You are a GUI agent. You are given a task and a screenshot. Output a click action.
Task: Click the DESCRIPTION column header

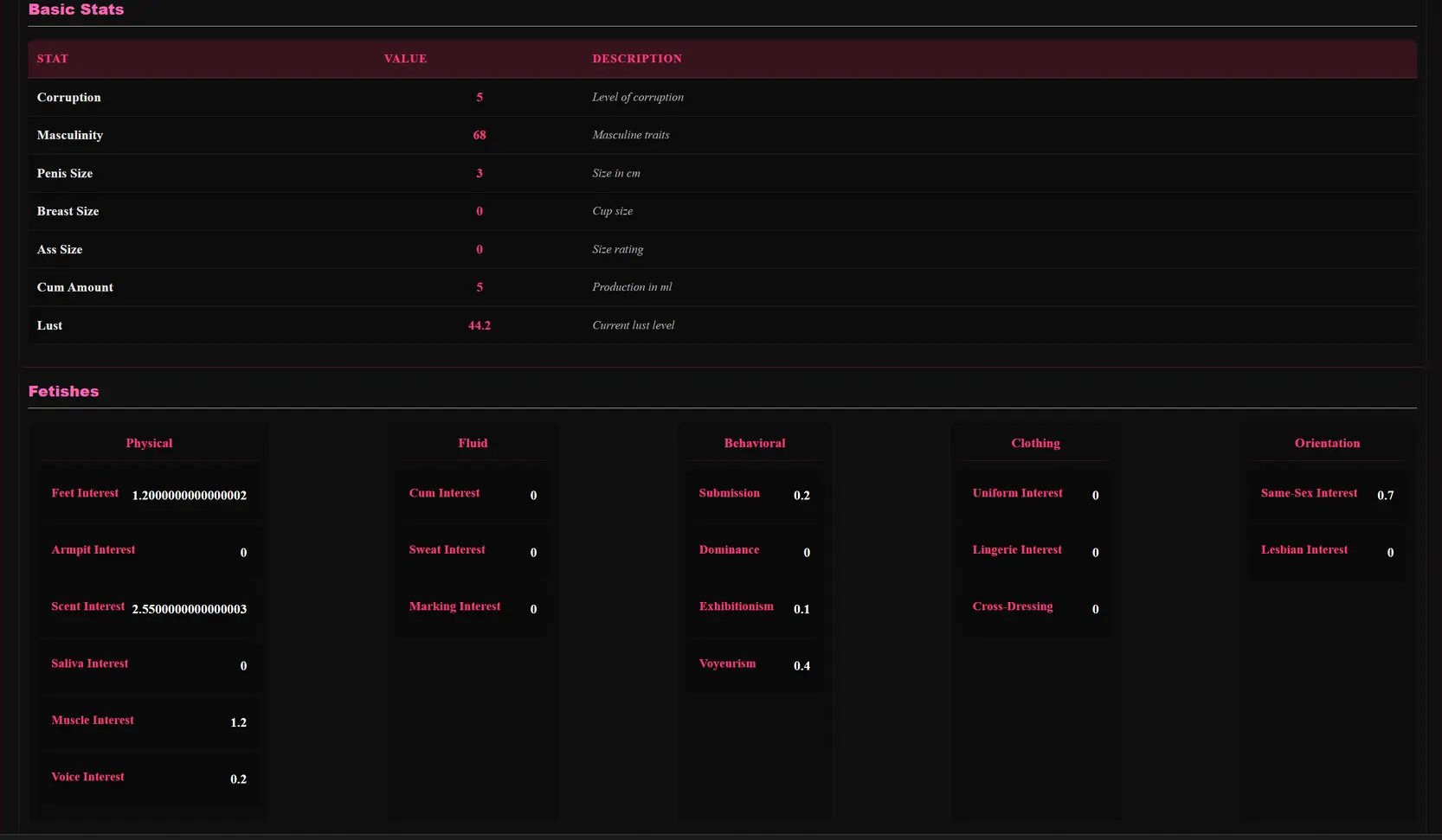(x=636, y=59)
